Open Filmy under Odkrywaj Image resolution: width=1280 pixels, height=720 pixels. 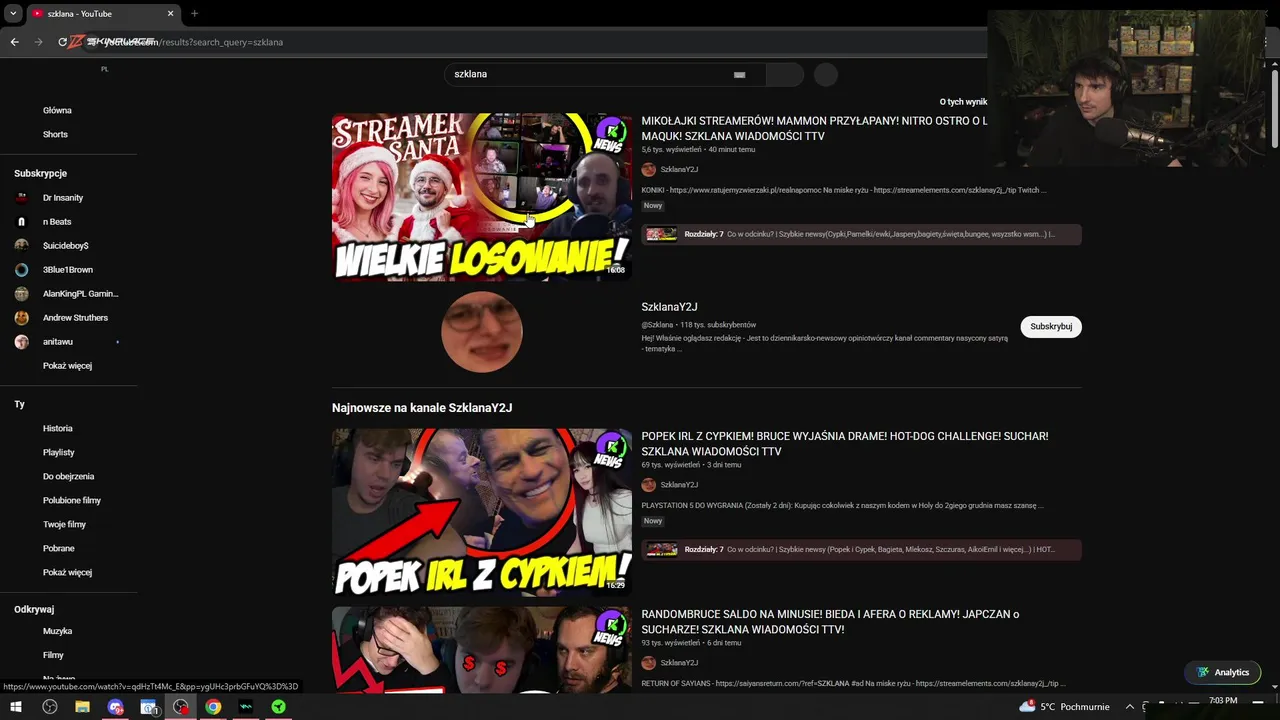(53, 655)
